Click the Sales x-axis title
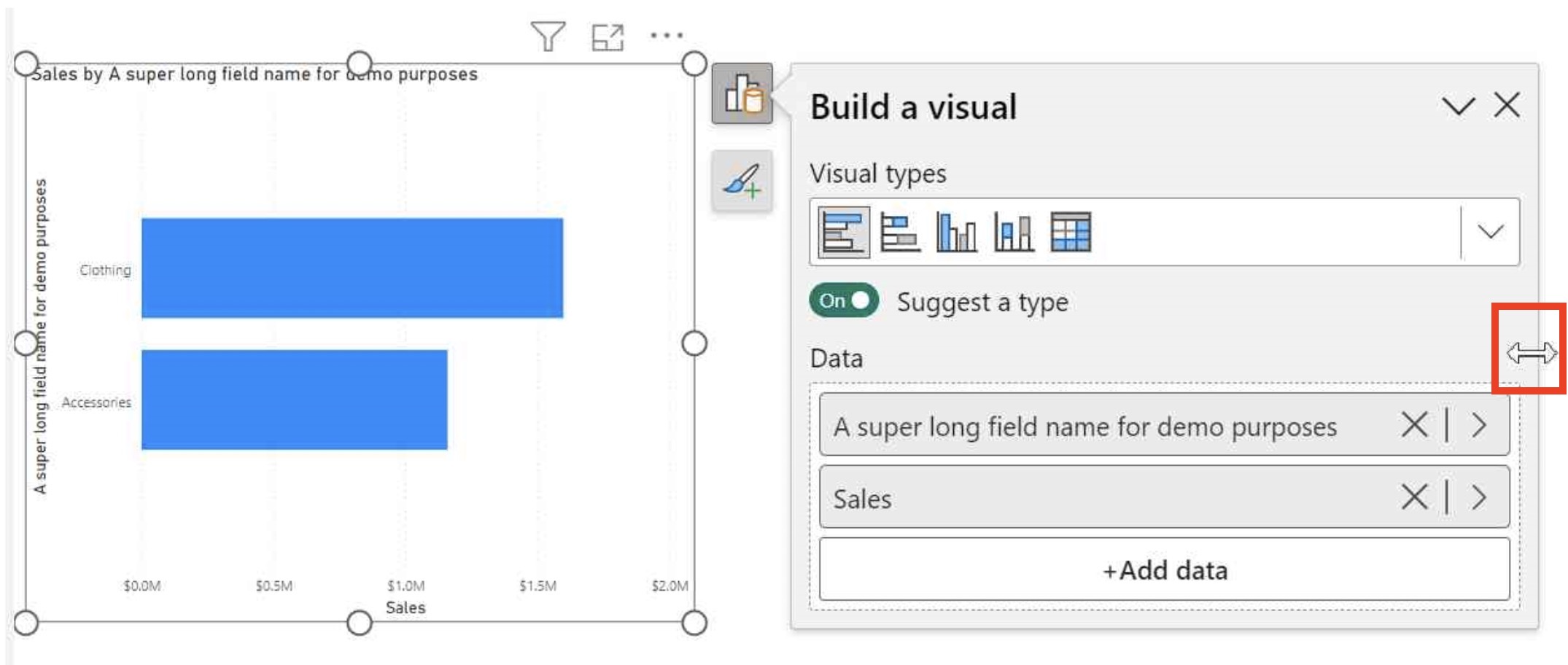The height and width of the screenshot is (665, 1568). click(405, 607)
